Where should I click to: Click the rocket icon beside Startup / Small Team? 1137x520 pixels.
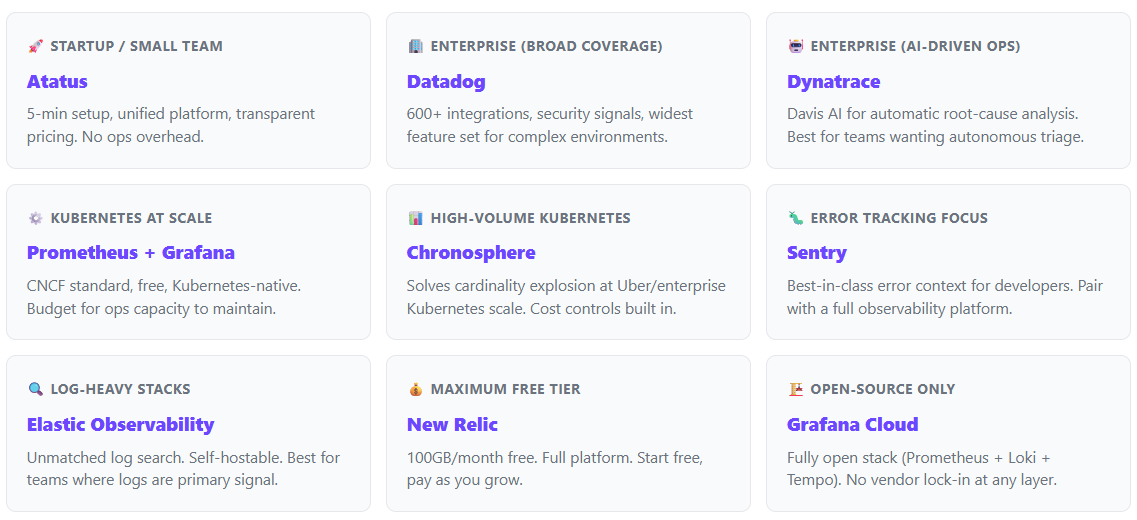(35, 46)
